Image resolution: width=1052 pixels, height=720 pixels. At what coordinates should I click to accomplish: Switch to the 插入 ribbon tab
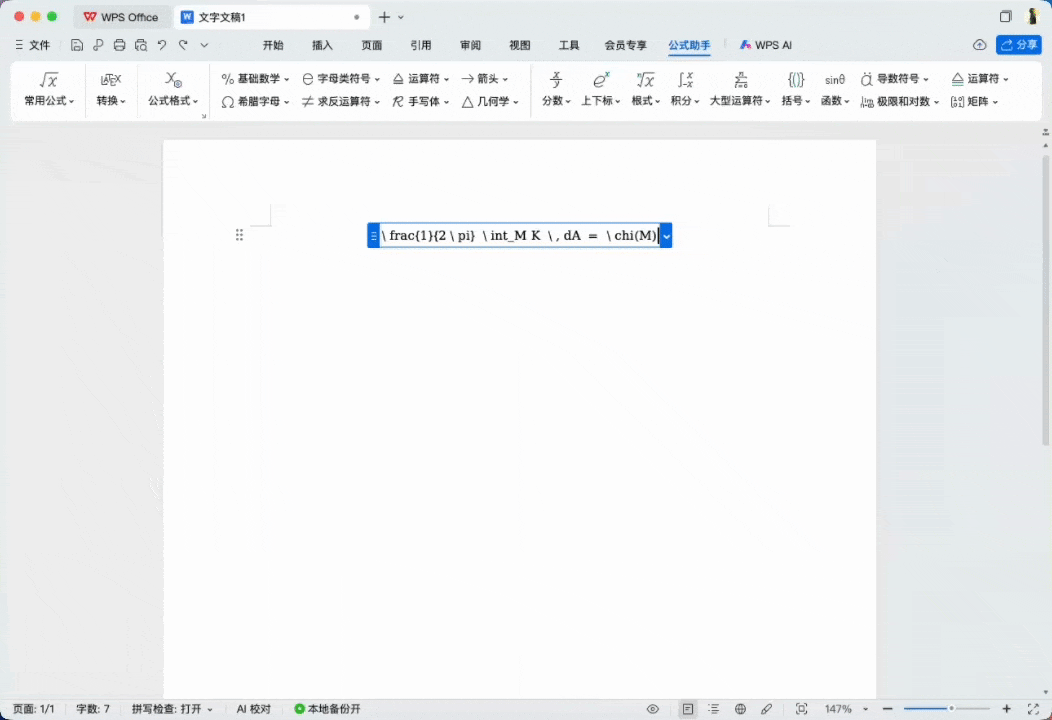(322, 45)
